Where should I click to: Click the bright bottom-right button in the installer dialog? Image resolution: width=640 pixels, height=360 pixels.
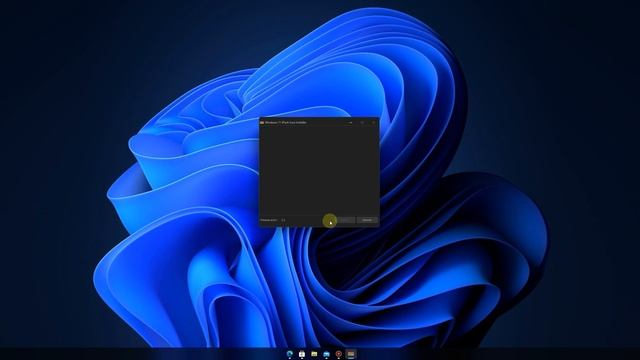(x=367, y=220)
